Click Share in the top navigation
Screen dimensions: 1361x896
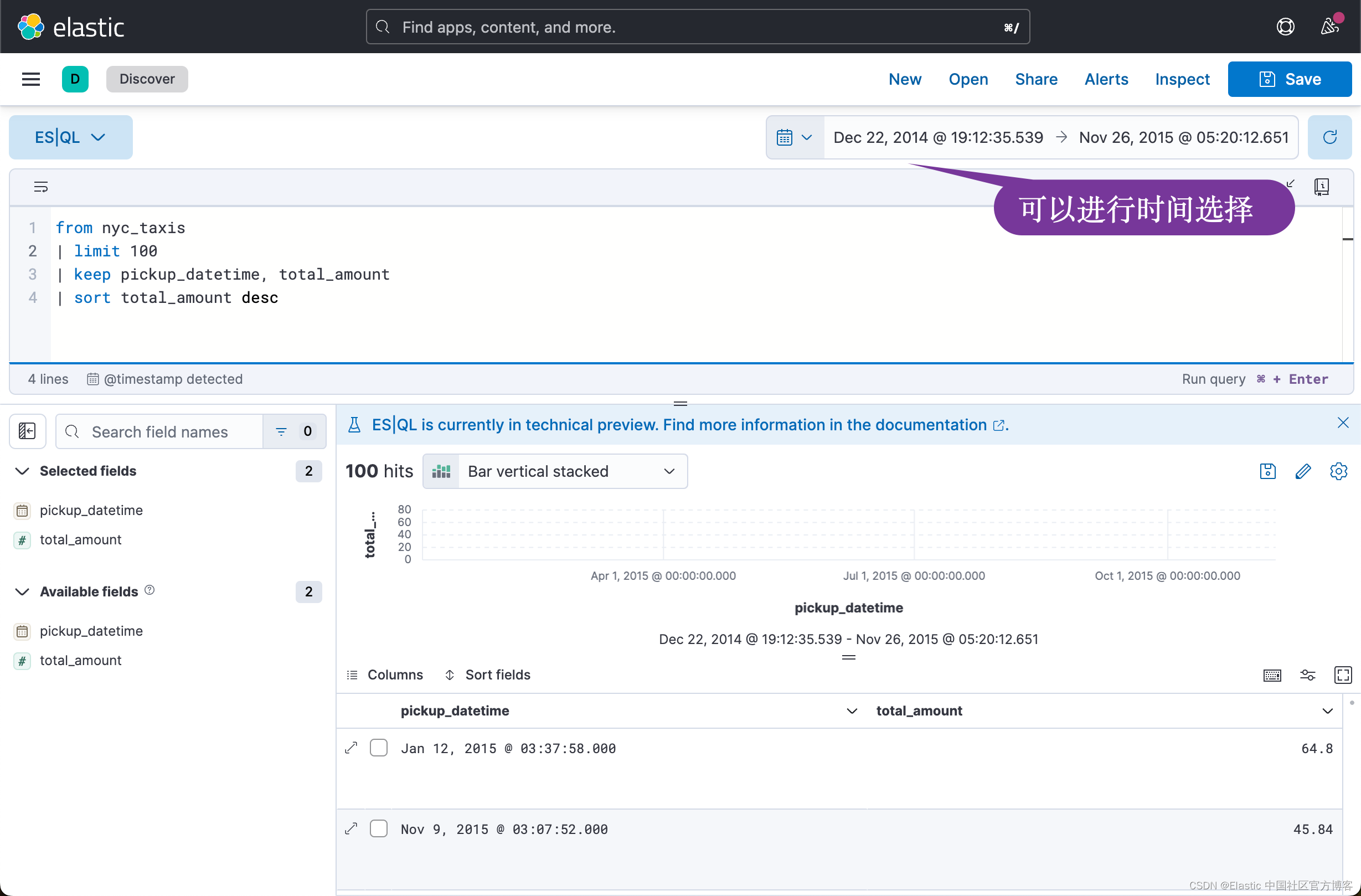pos(1035,79)
